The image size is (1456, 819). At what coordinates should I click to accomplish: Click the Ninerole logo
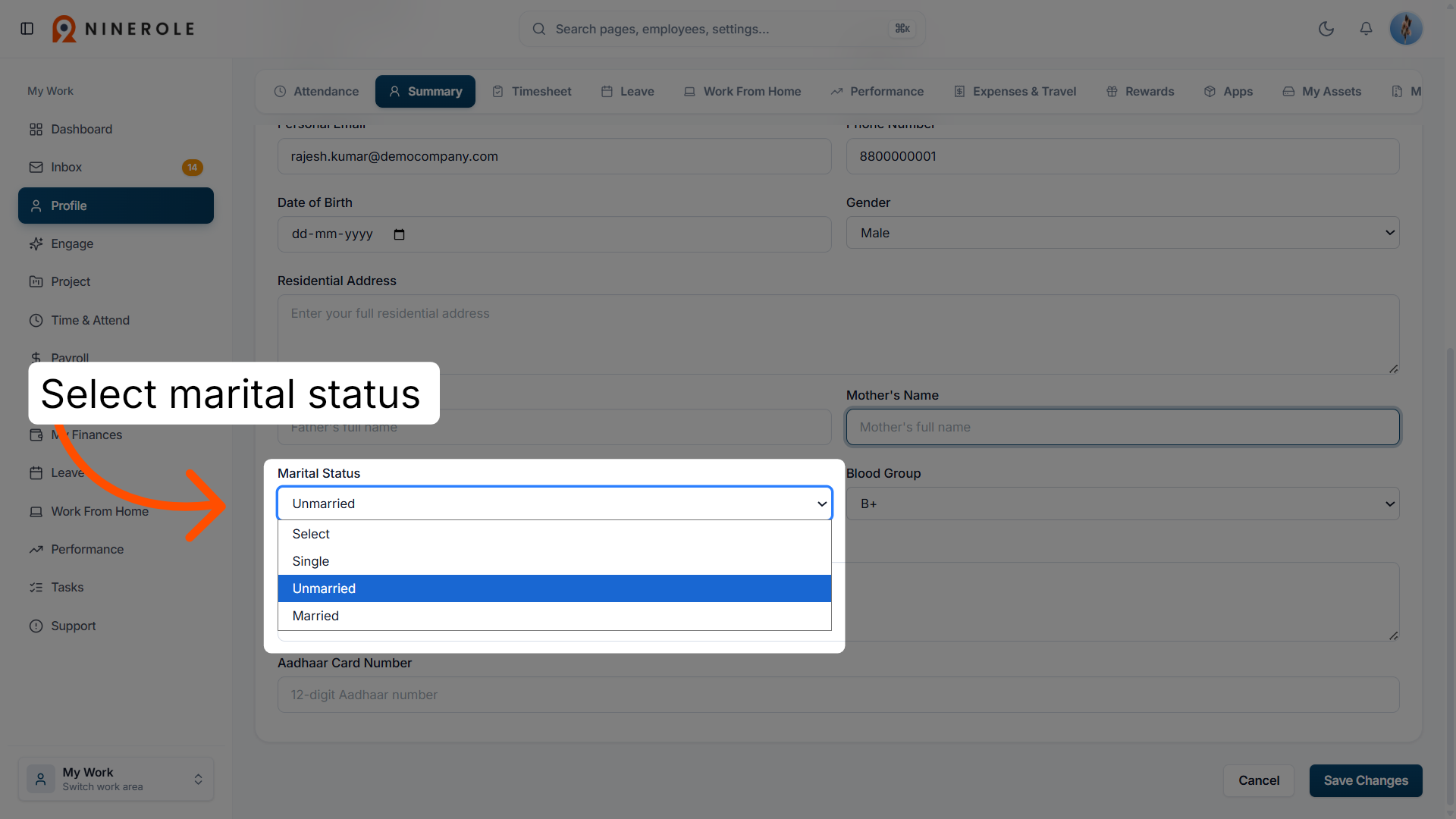click(124, 29)
